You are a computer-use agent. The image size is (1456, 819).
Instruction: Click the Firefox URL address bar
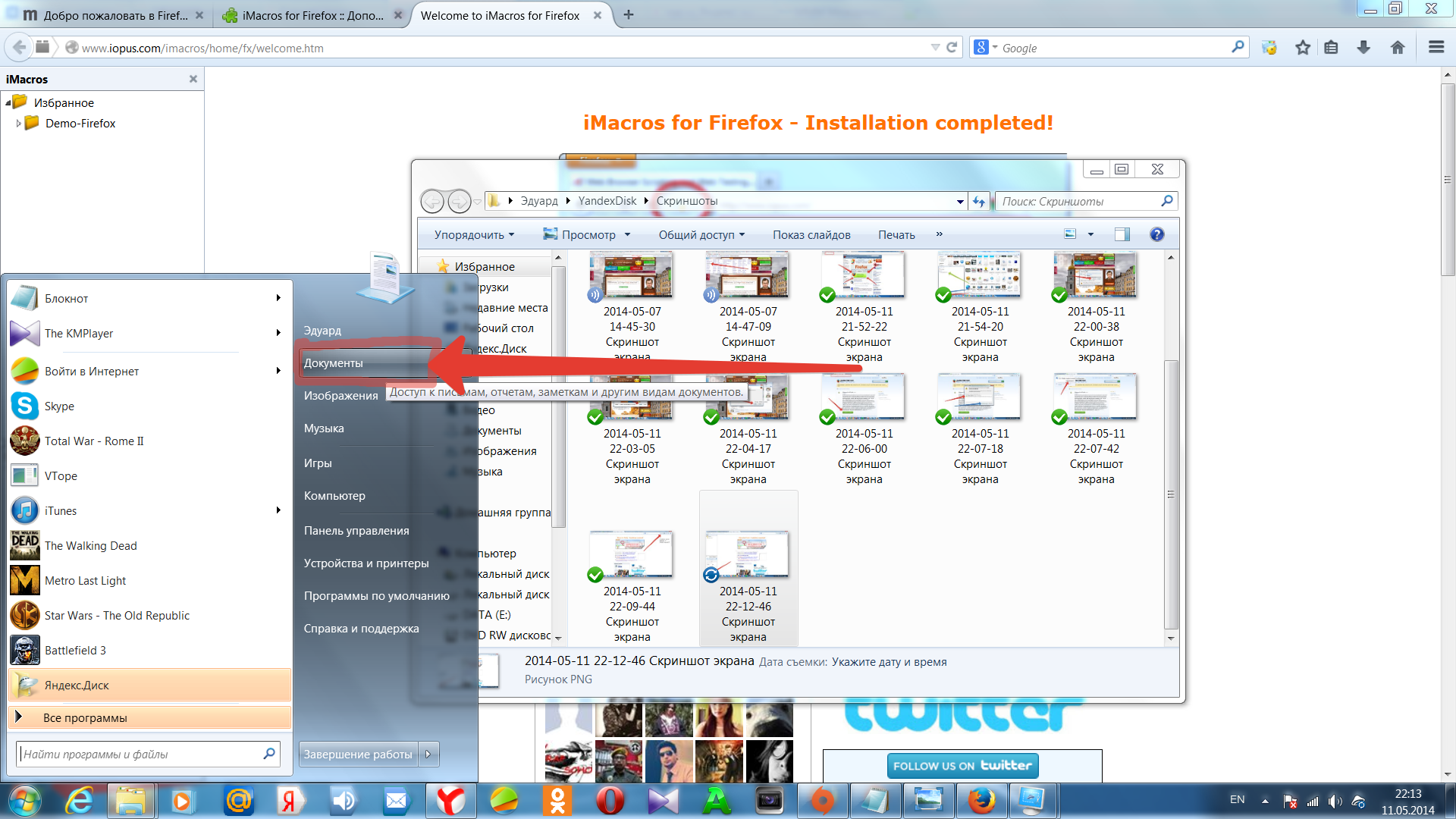tap(500, 48)
